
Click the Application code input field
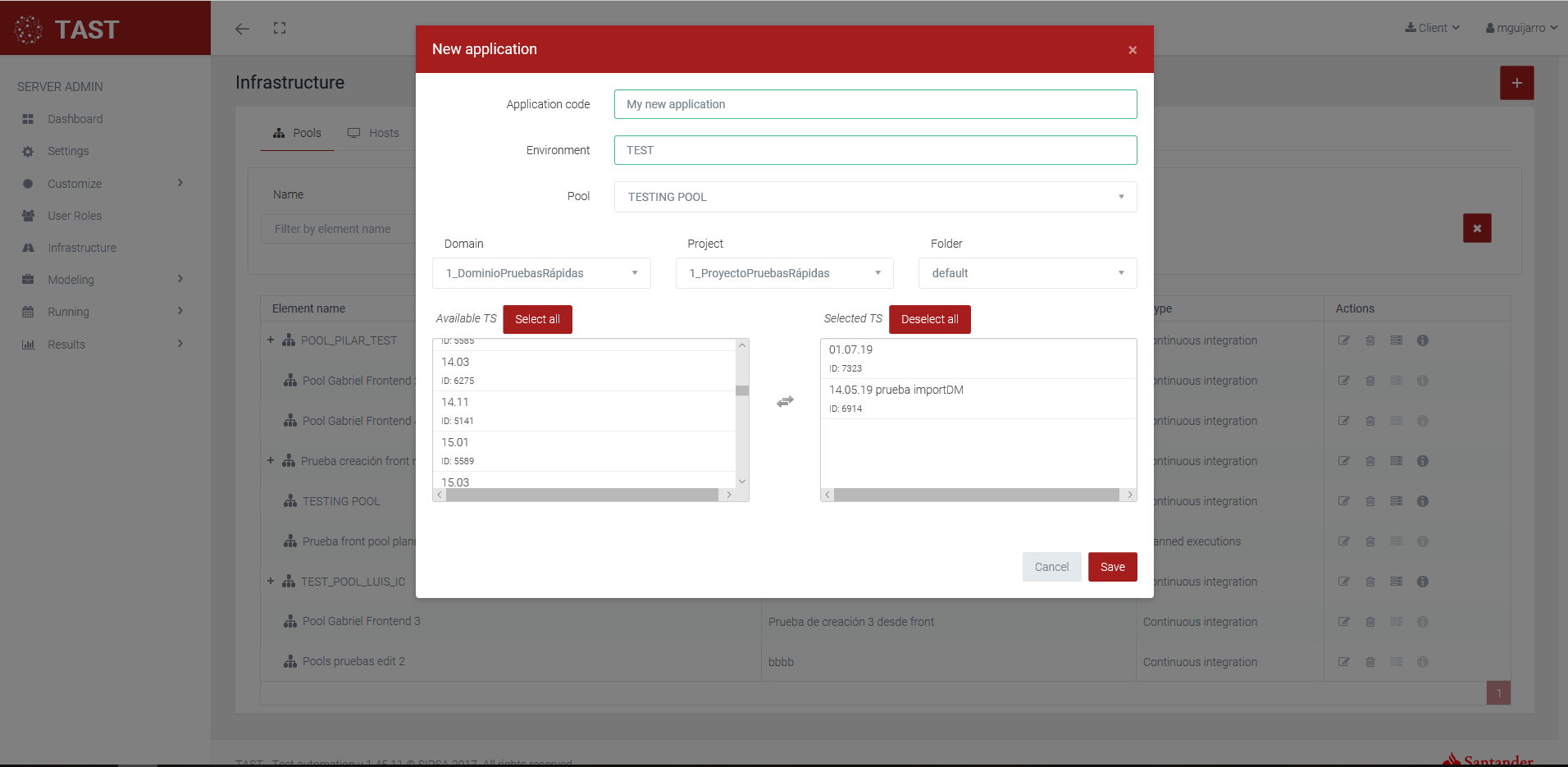point(874,104)
